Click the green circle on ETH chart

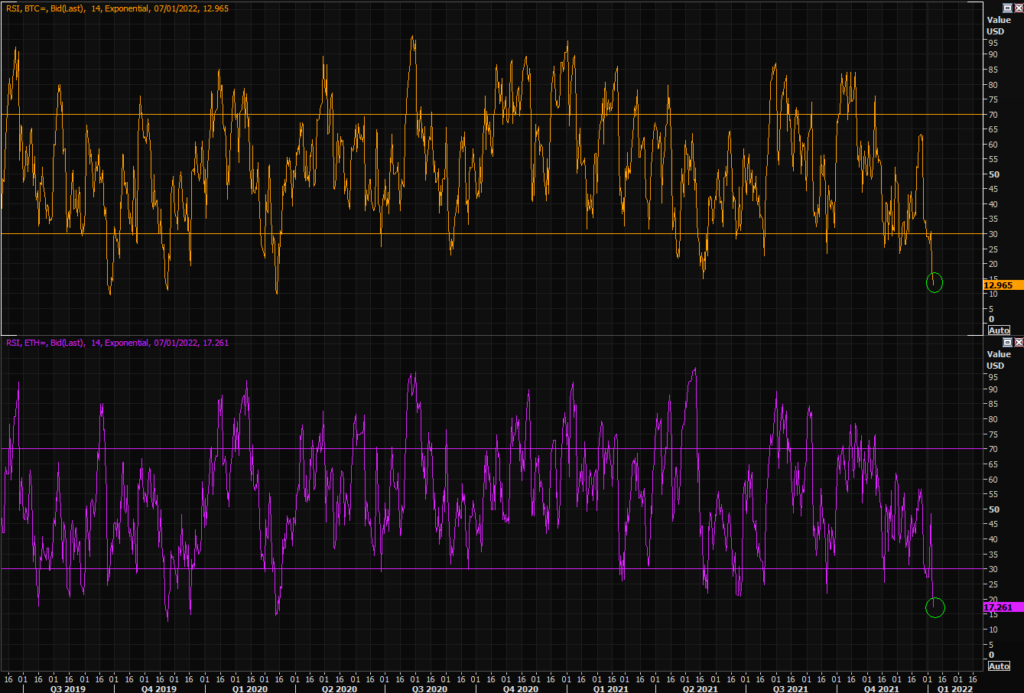(935, 607)
